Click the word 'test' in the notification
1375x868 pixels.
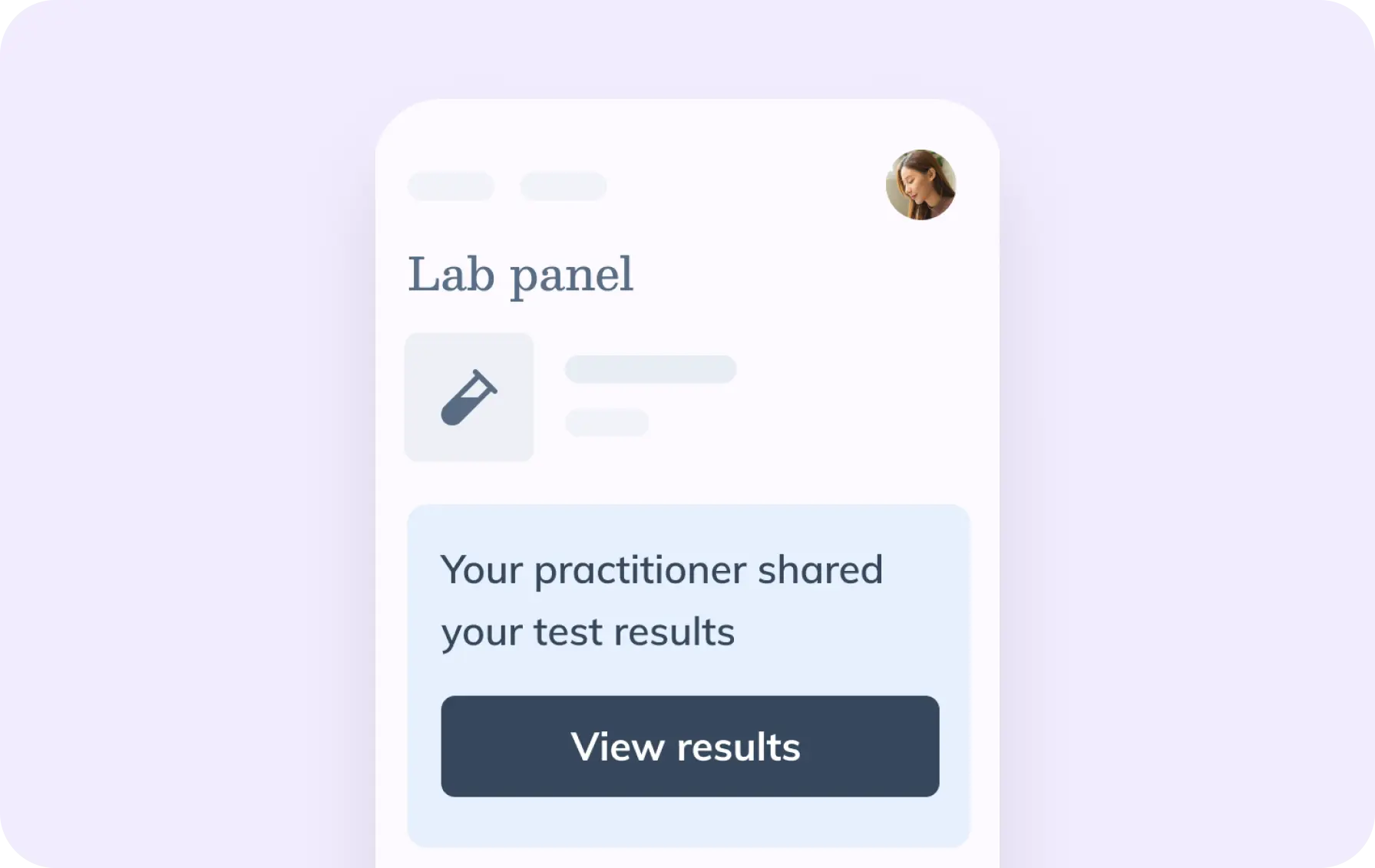pos(567,632)
